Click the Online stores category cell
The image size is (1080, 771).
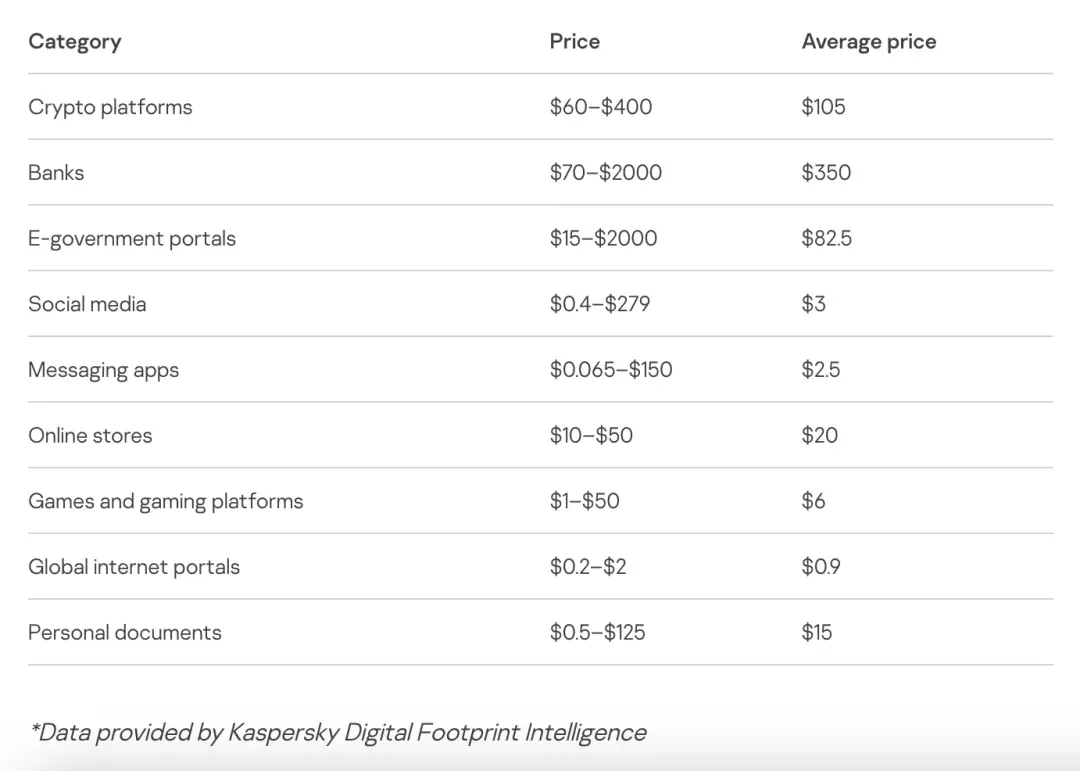click(x=90, y=436)
